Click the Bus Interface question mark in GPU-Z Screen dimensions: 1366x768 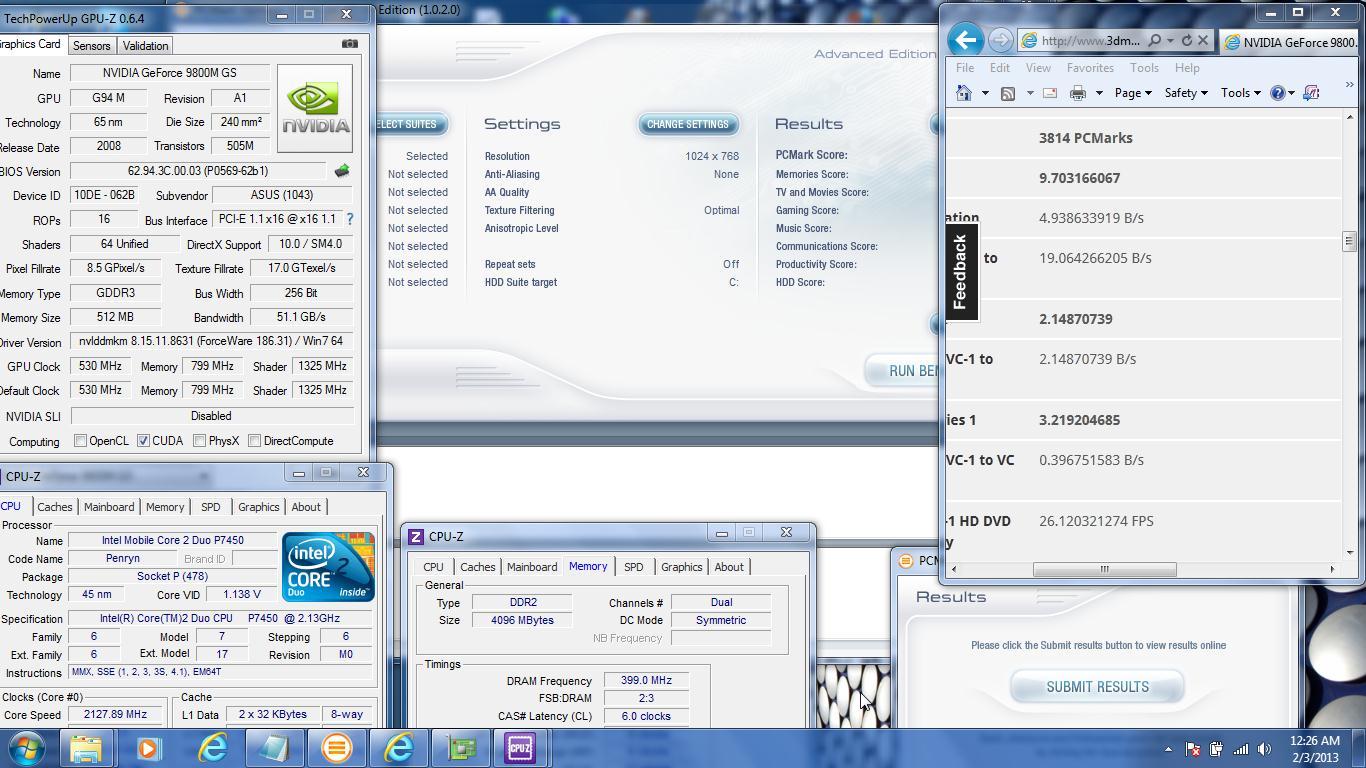349,219
